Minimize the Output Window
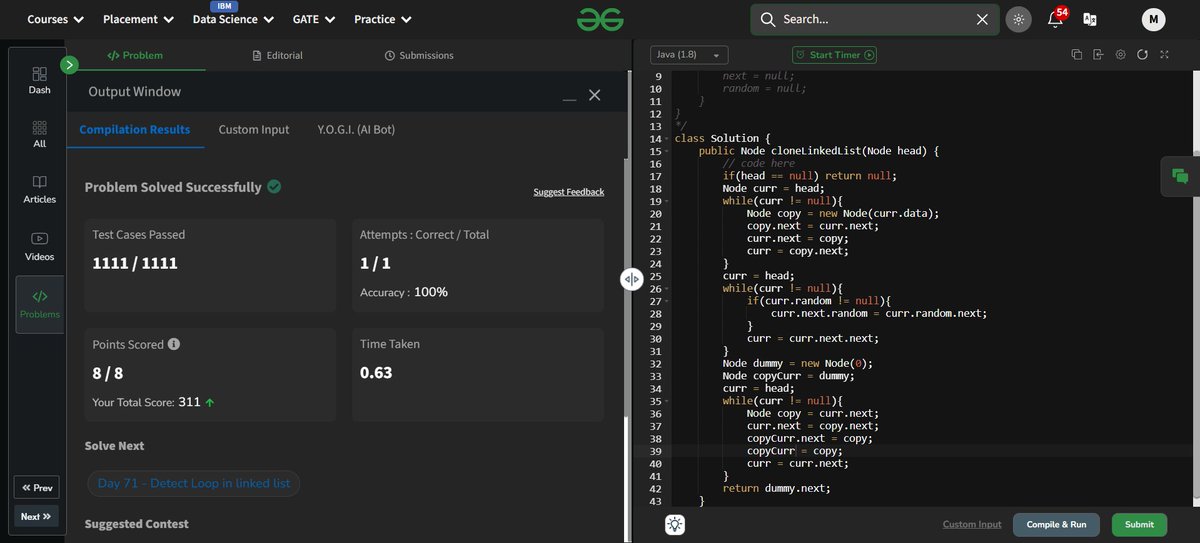The width and height of the screenshot is (1200, 543). [569, 97]
